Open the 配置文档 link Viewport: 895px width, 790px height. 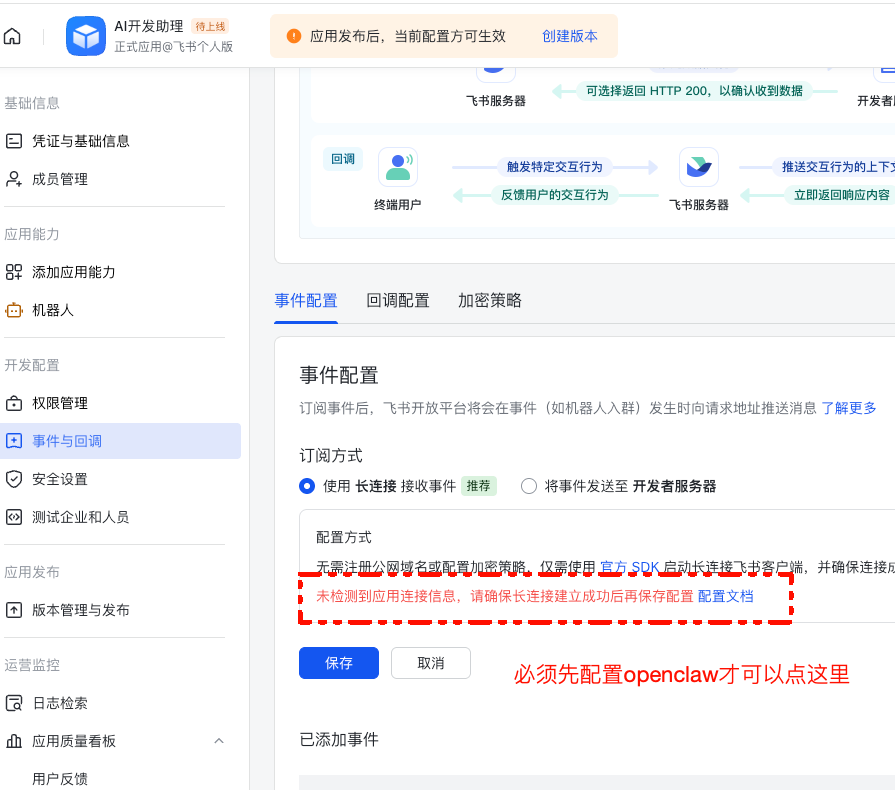click(725, 596)
